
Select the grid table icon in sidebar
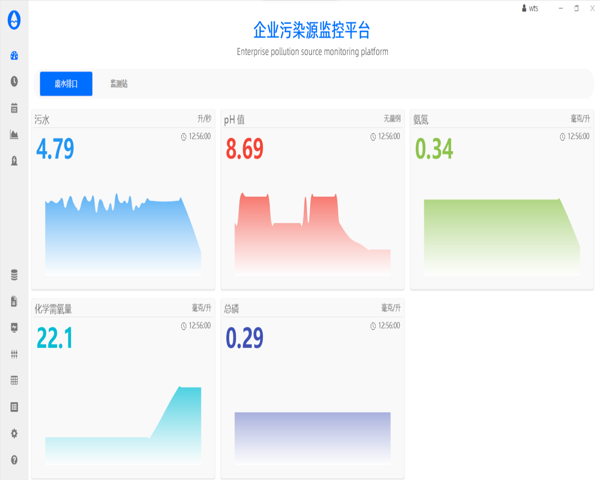click(14, 381)
